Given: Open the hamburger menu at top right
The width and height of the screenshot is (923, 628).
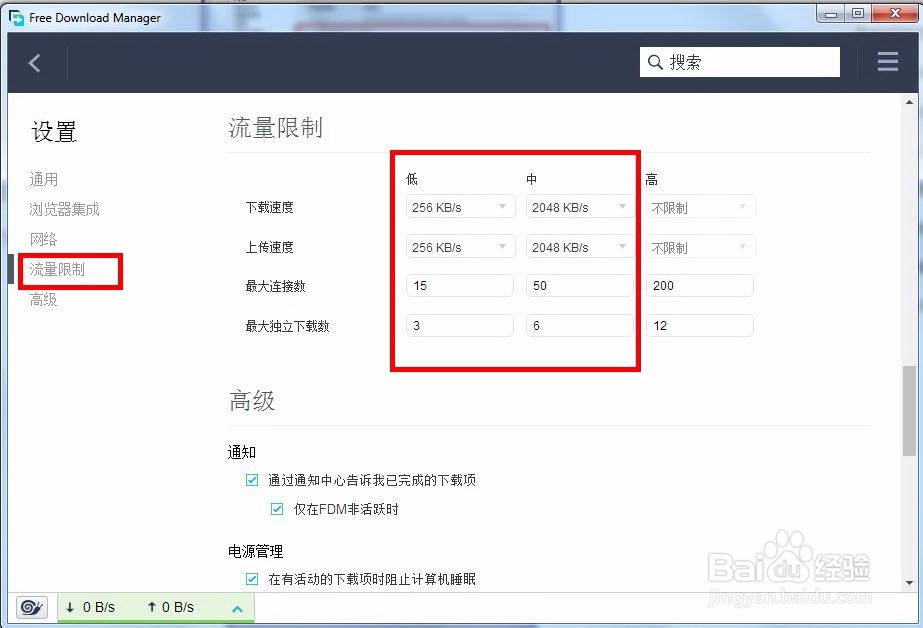Looking at the screenshot, I should tap(888, 61).
